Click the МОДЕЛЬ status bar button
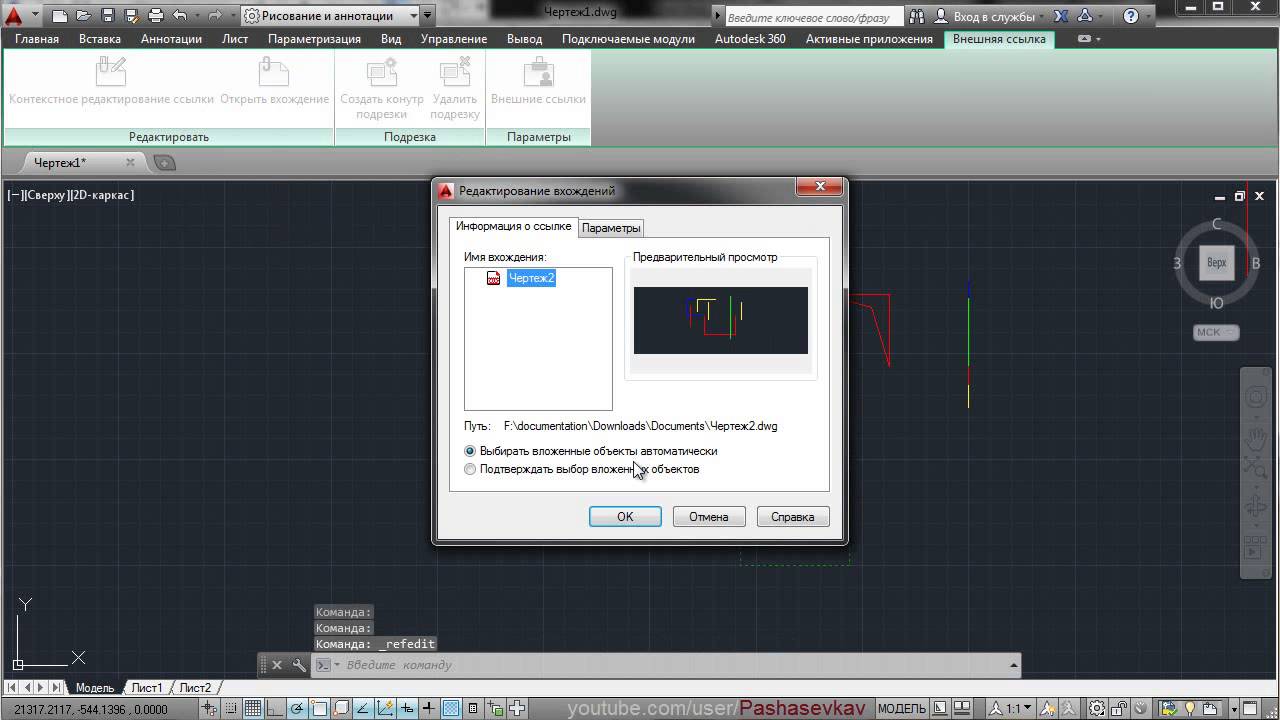The width and height of the screenshot is (1280, 720). [x=901, y=709]
